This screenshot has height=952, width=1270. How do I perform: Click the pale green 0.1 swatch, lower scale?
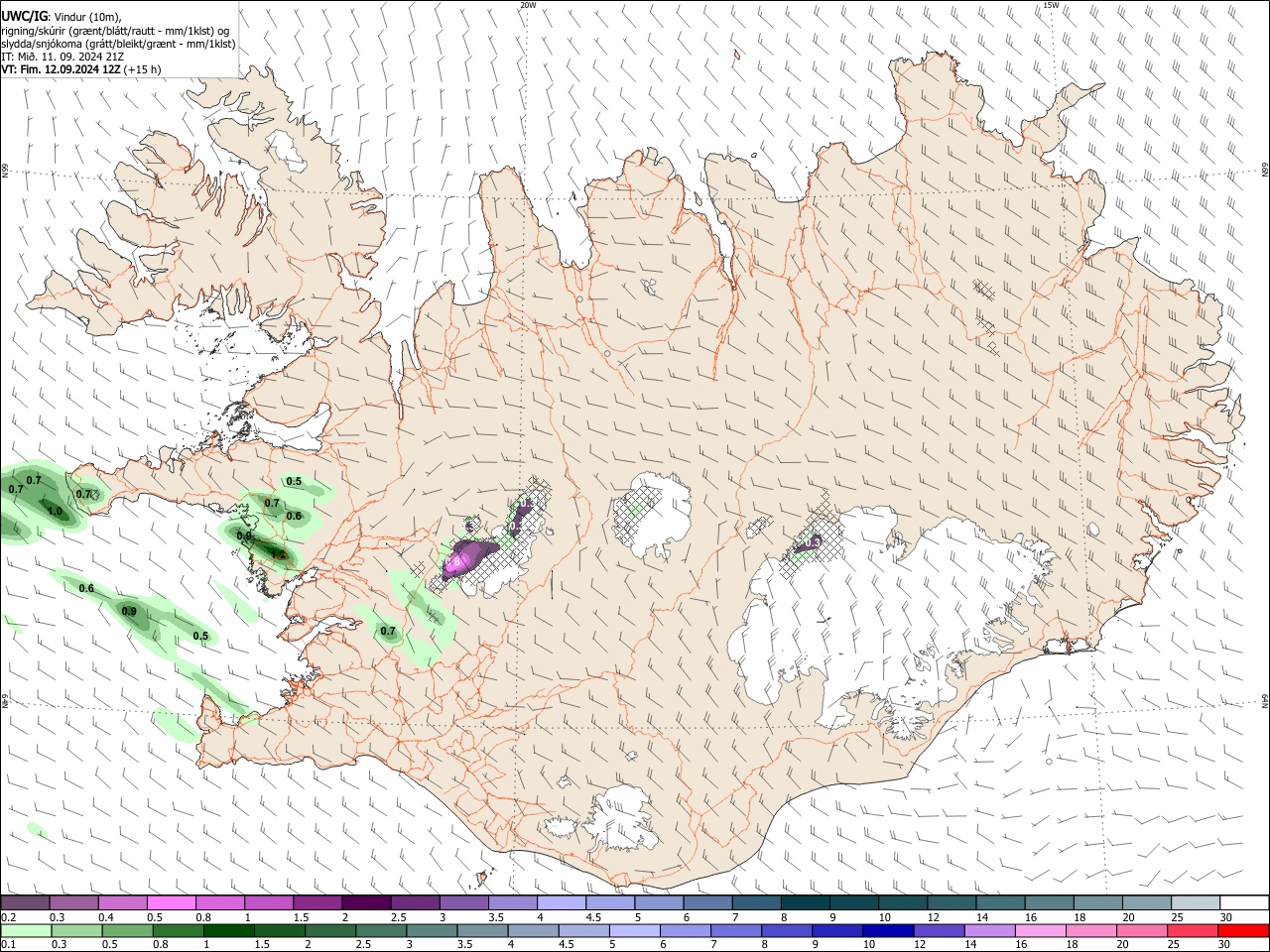(26, 930)
